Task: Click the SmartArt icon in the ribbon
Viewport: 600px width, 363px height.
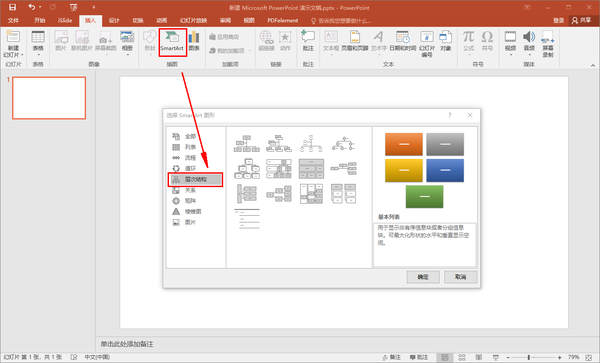Action: coord(172,42)
